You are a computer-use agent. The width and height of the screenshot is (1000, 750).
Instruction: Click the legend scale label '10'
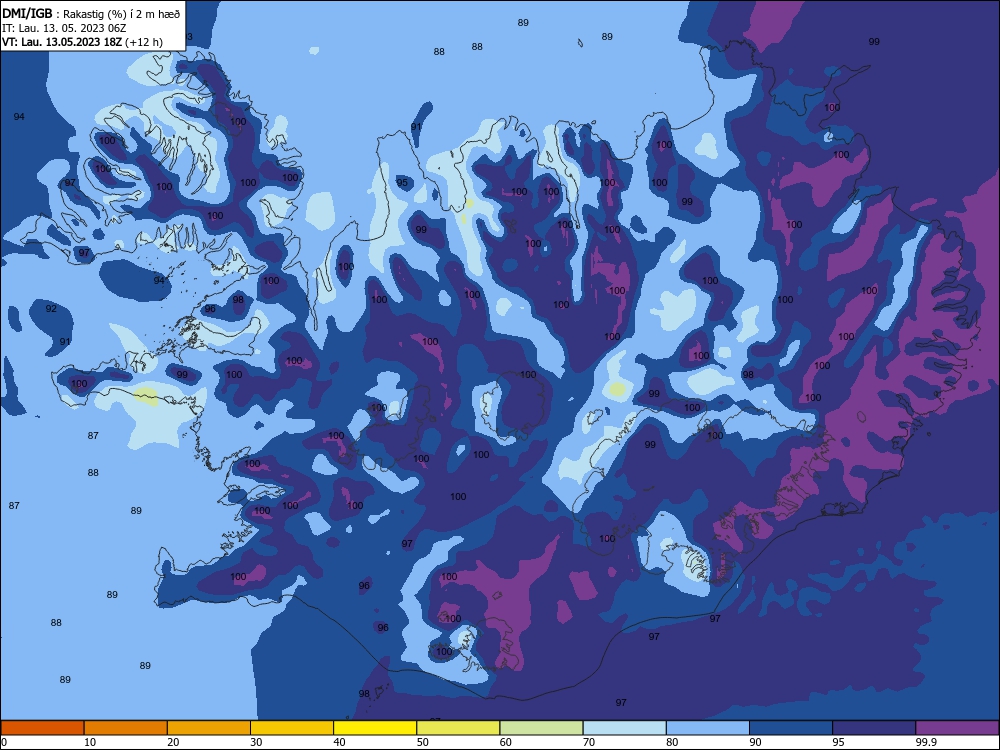pos(90,742)
